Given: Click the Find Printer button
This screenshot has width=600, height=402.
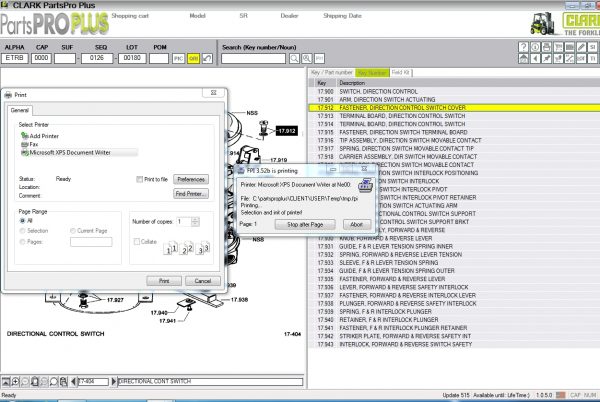Looking at the screenshot, I should tap(191, 194).
